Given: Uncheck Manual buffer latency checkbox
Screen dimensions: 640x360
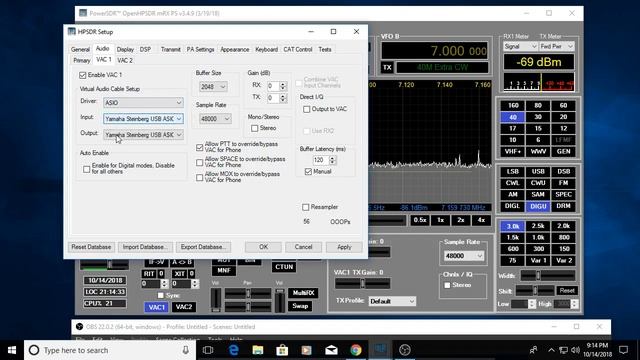Looking at the screenshot, I should 308,172.
